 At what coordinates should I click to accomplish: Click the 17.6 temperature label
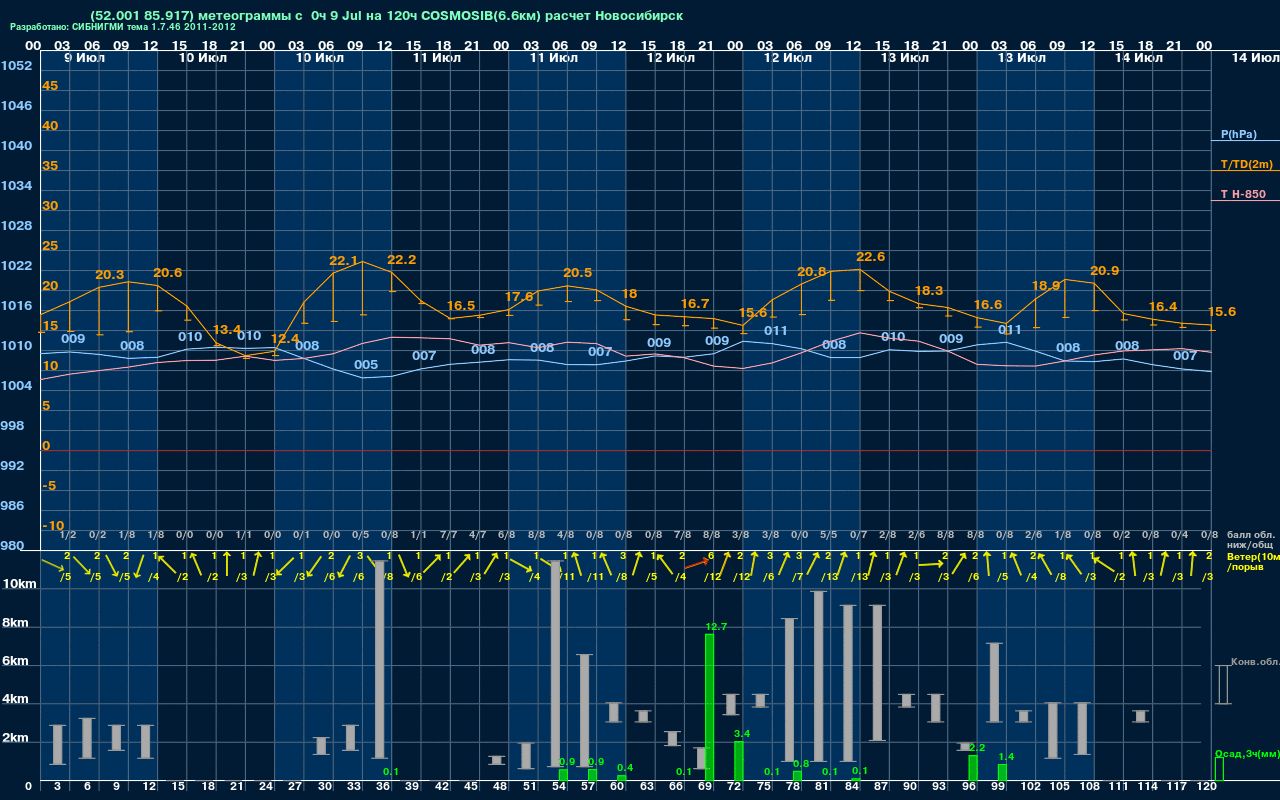tap(519, 297)
